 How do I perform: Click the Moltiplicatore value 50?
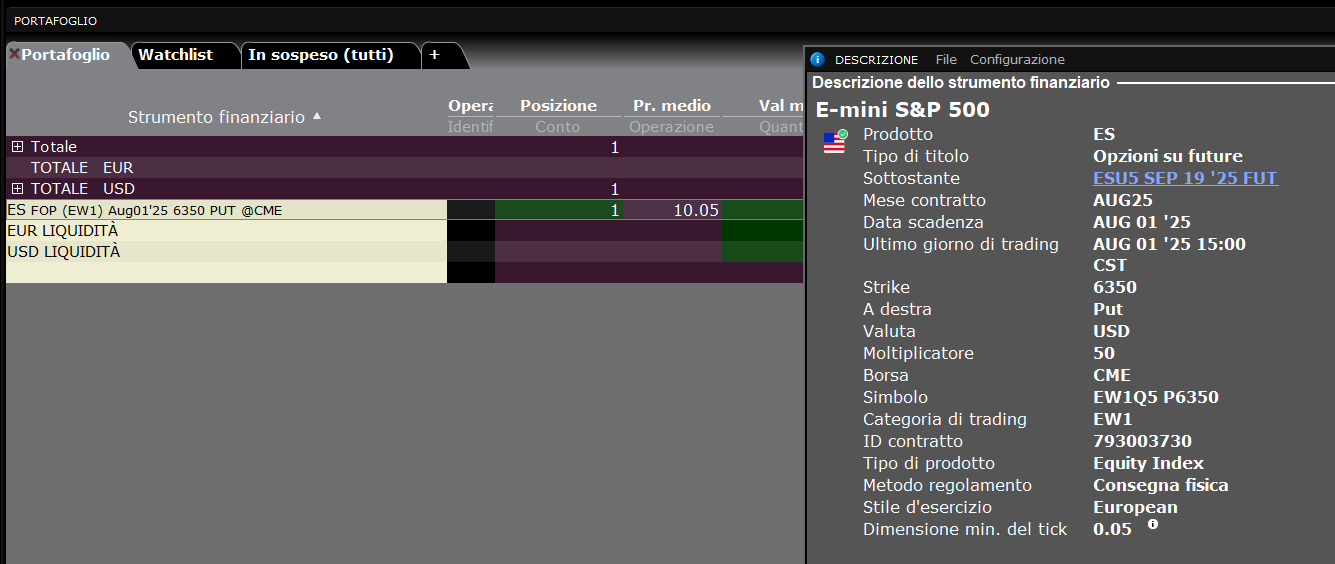pos(1104,353)
